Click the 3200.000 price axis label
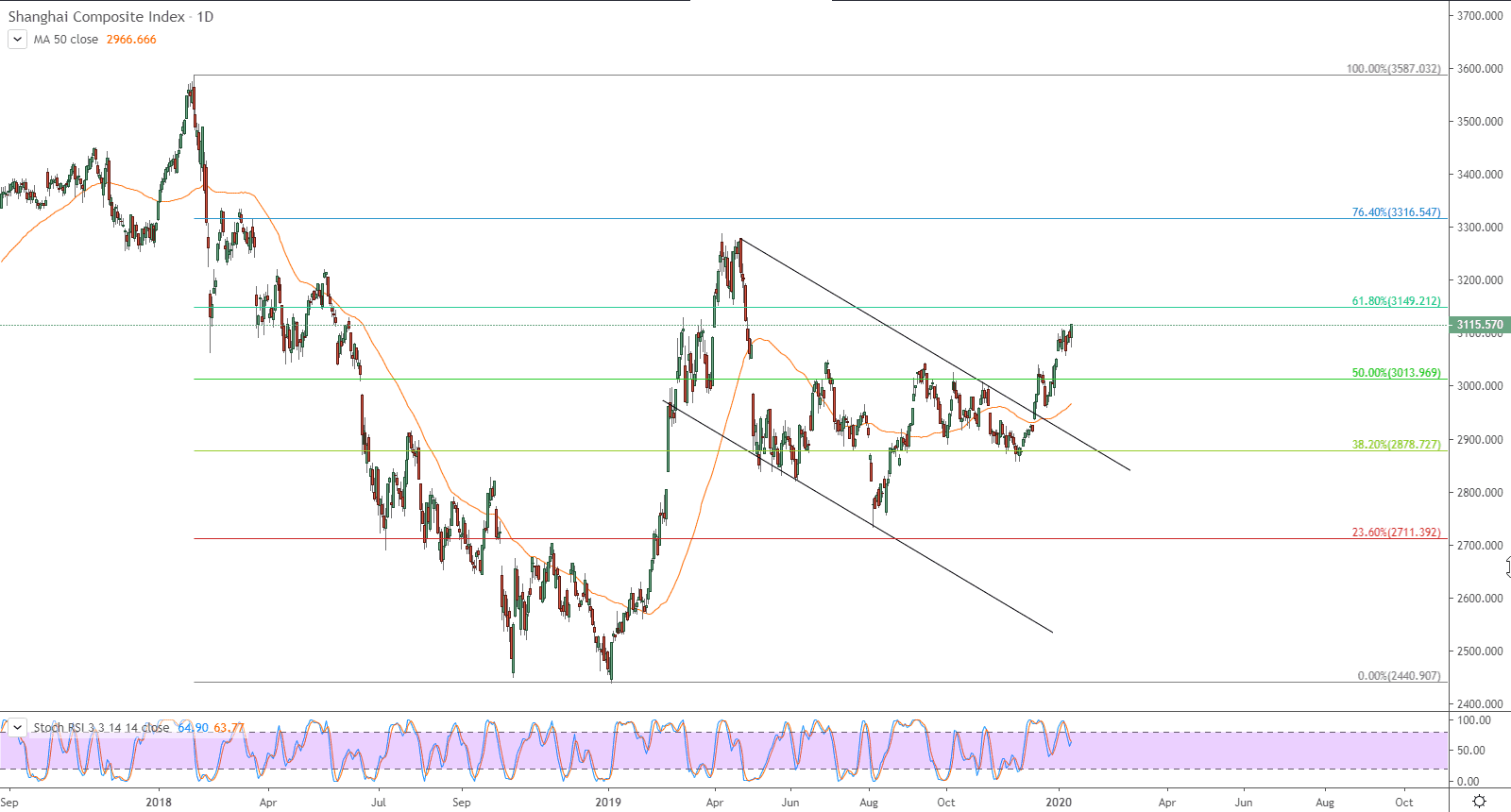 pyautogui.click(x=1480, y=280)
